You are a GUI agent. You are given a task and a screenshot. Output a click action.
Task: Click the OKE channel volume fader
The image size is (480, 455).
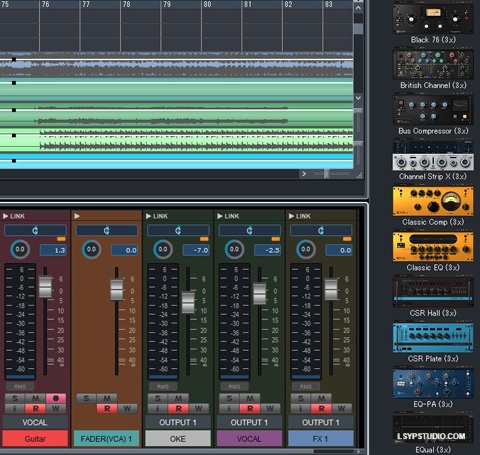click(188, 302)
